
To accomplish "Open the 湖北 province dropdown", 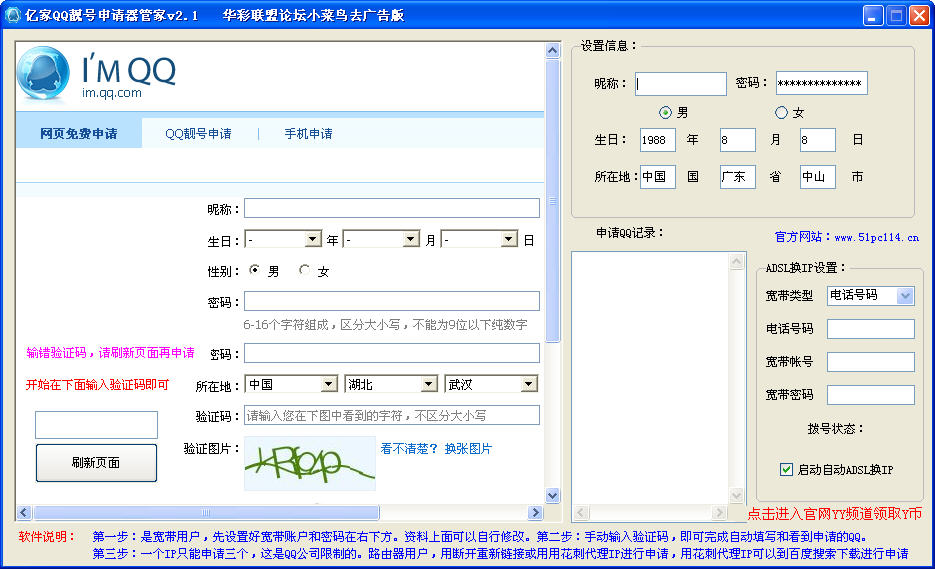I will (391, 384).
